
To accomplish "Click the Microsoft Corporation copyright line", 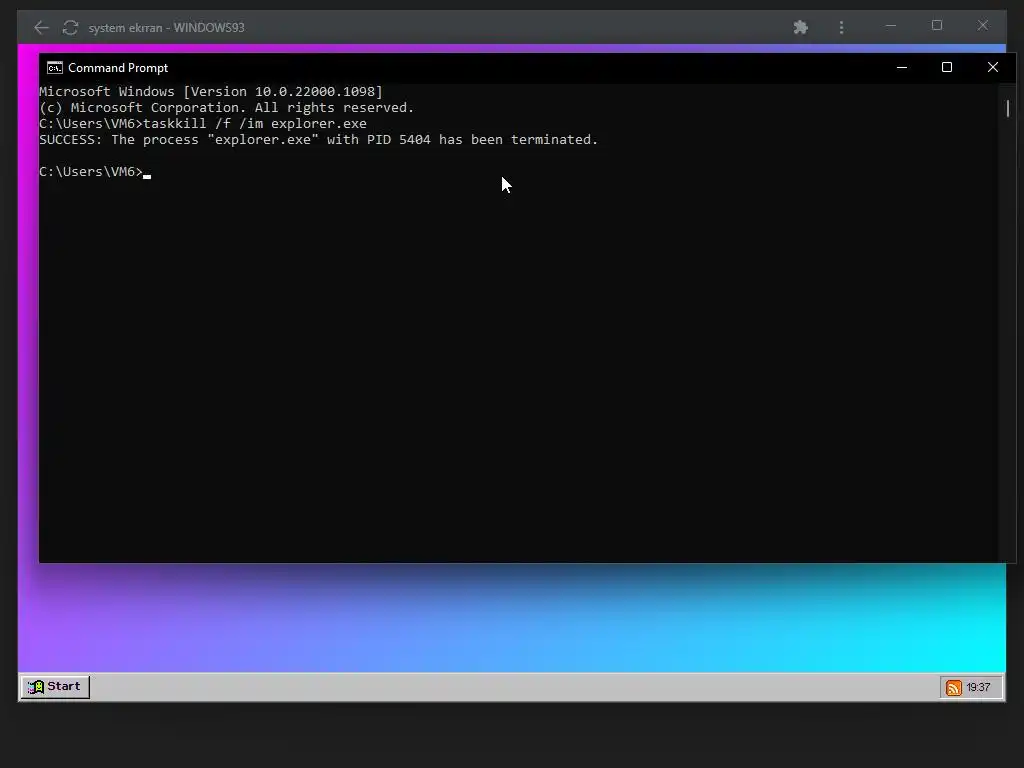I will click(x=227, y=108).
